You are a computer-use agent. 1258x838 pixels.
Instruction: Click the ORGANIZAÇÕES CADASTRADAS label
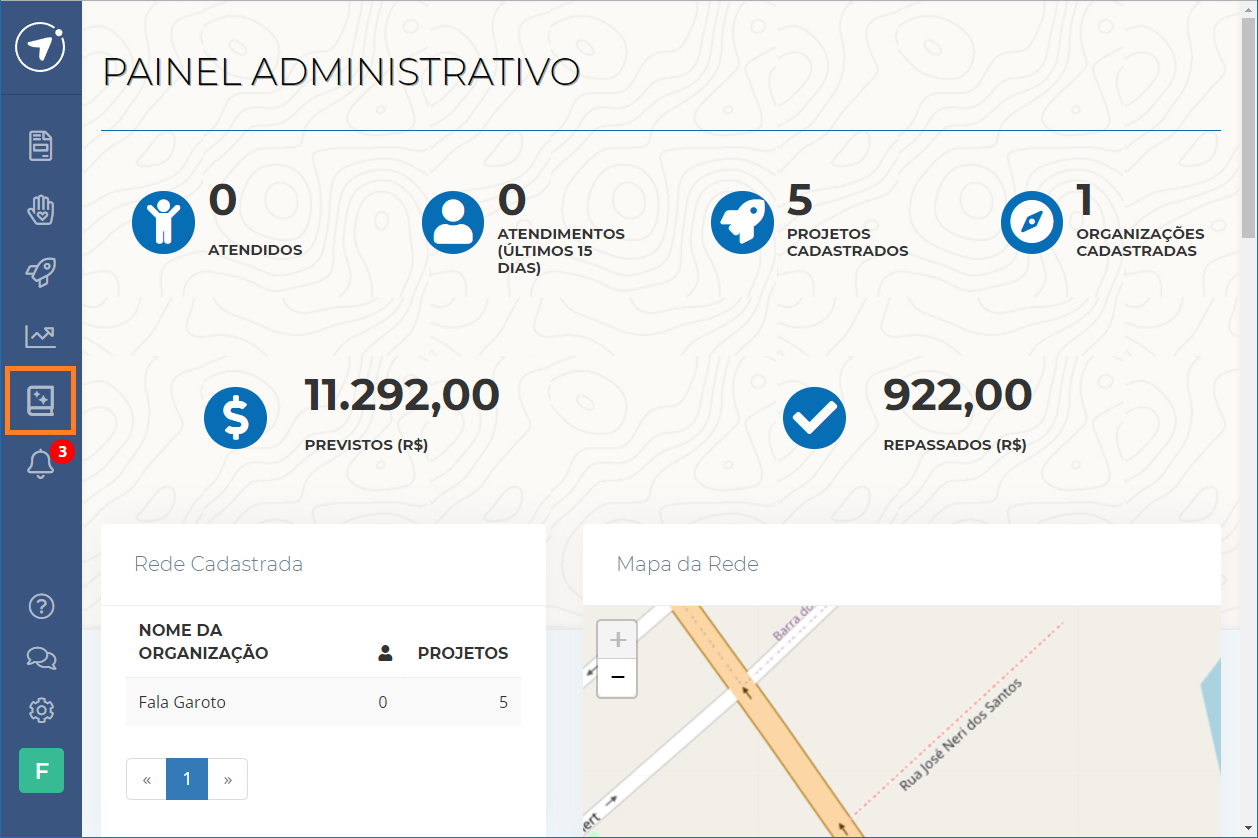coord(1140,242)
